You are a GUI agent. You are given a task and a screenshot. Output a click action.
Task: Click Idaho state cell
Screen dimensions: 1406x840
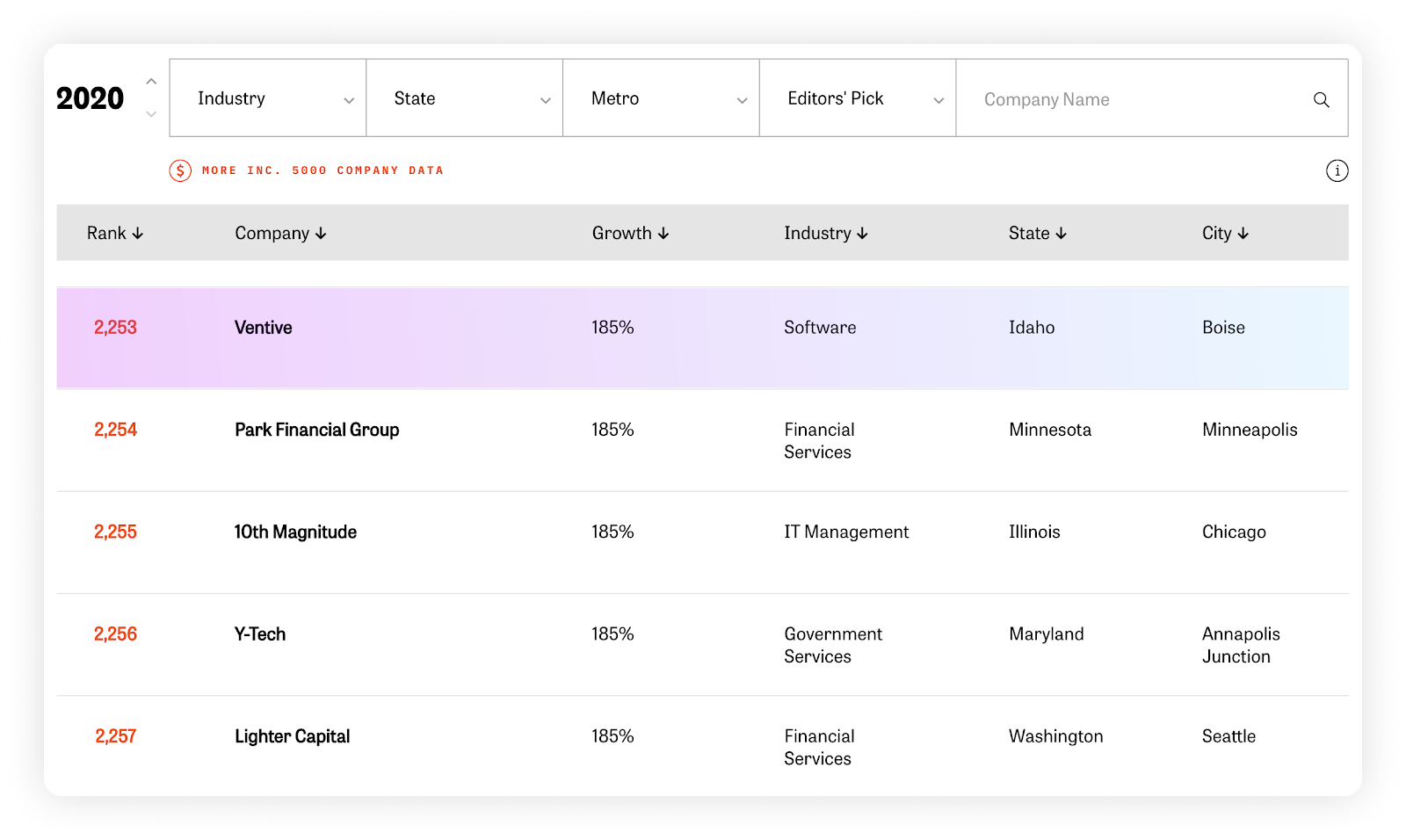point(1032,327)
